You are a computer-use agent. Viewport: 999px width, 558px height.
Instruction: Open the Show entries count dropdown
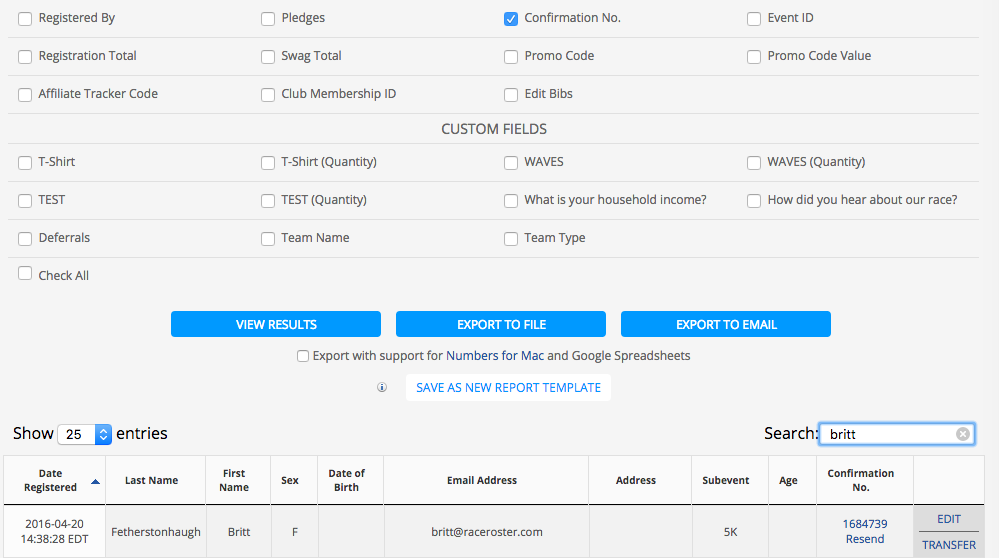[x=85, y=434]
